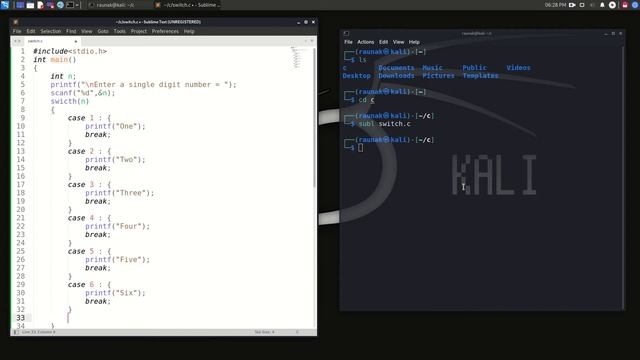Click the Sublime Text window title icon

(x=16, y=22)
